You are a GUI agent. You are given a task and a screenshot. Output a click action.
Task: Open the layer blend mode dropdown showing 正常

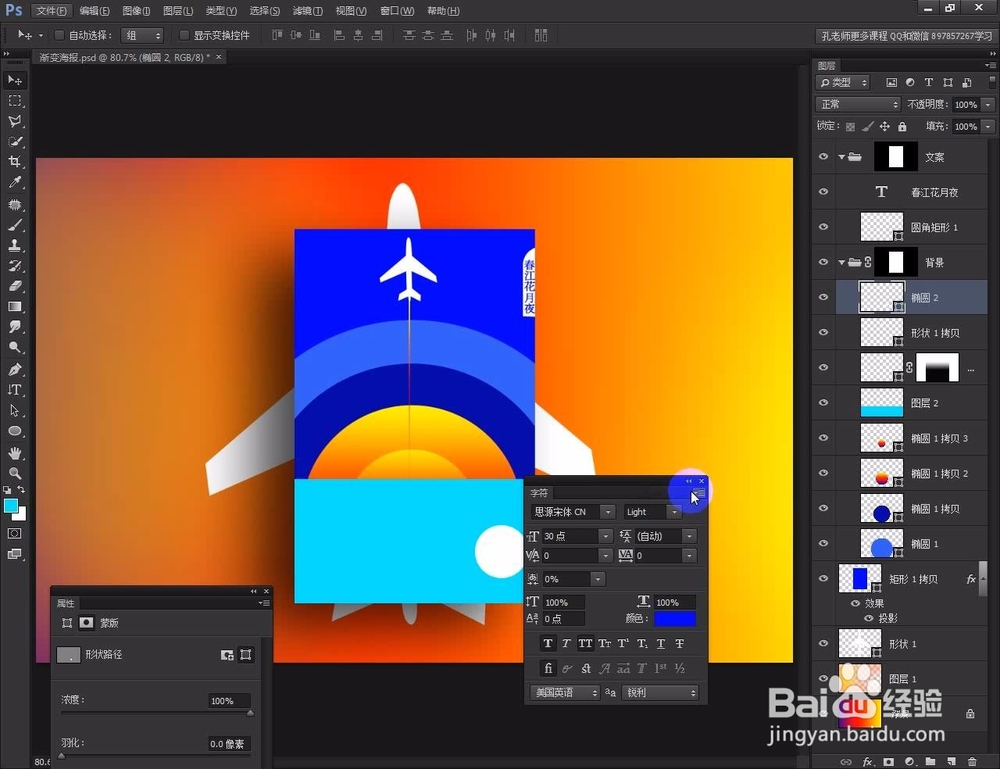(857, 104)
